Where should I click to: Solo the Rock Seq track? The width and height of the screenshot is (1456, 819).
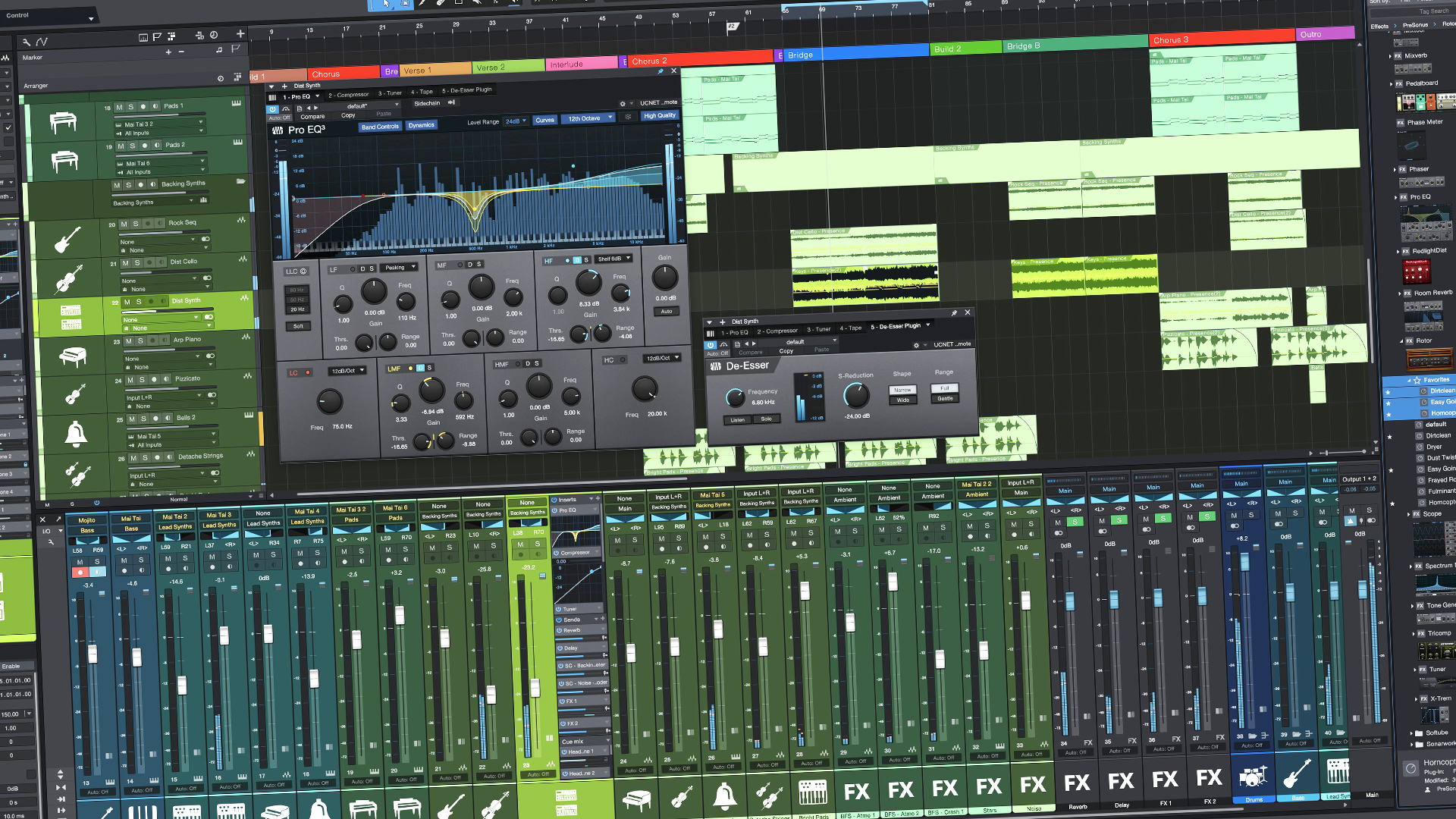(136, 224)
